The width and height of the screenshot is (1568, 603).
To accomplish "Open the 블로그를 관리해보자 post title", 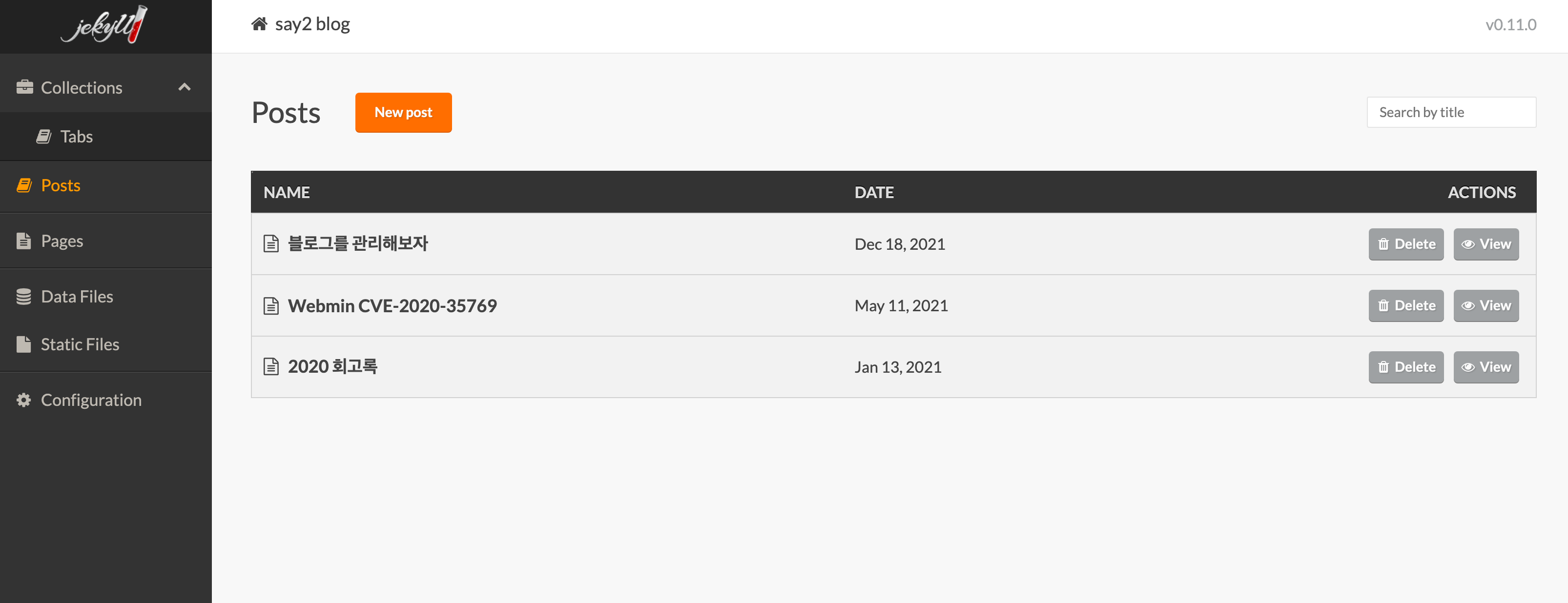I will [358, 243].
